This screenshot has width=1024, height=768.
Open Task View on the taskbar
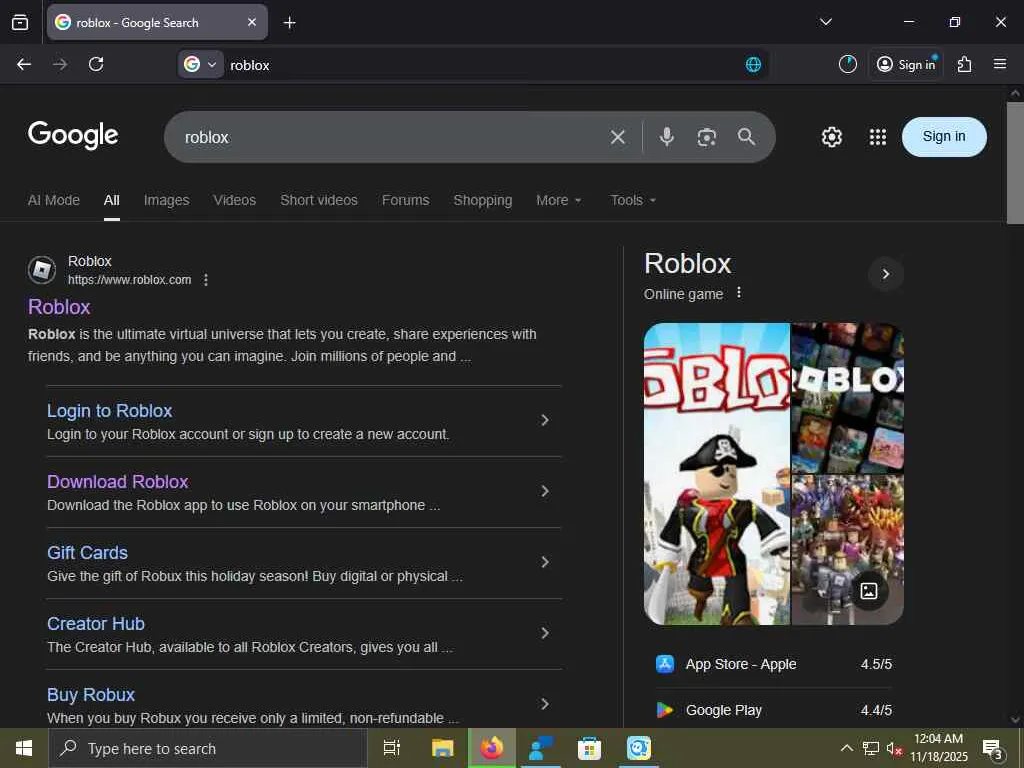(x=392, y=748)
